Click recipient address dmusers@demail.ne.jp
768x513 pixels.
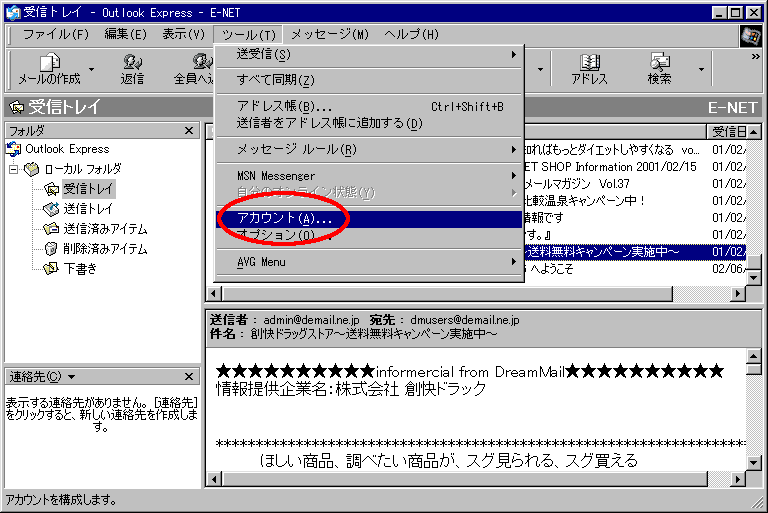click(x=465, y=320)
